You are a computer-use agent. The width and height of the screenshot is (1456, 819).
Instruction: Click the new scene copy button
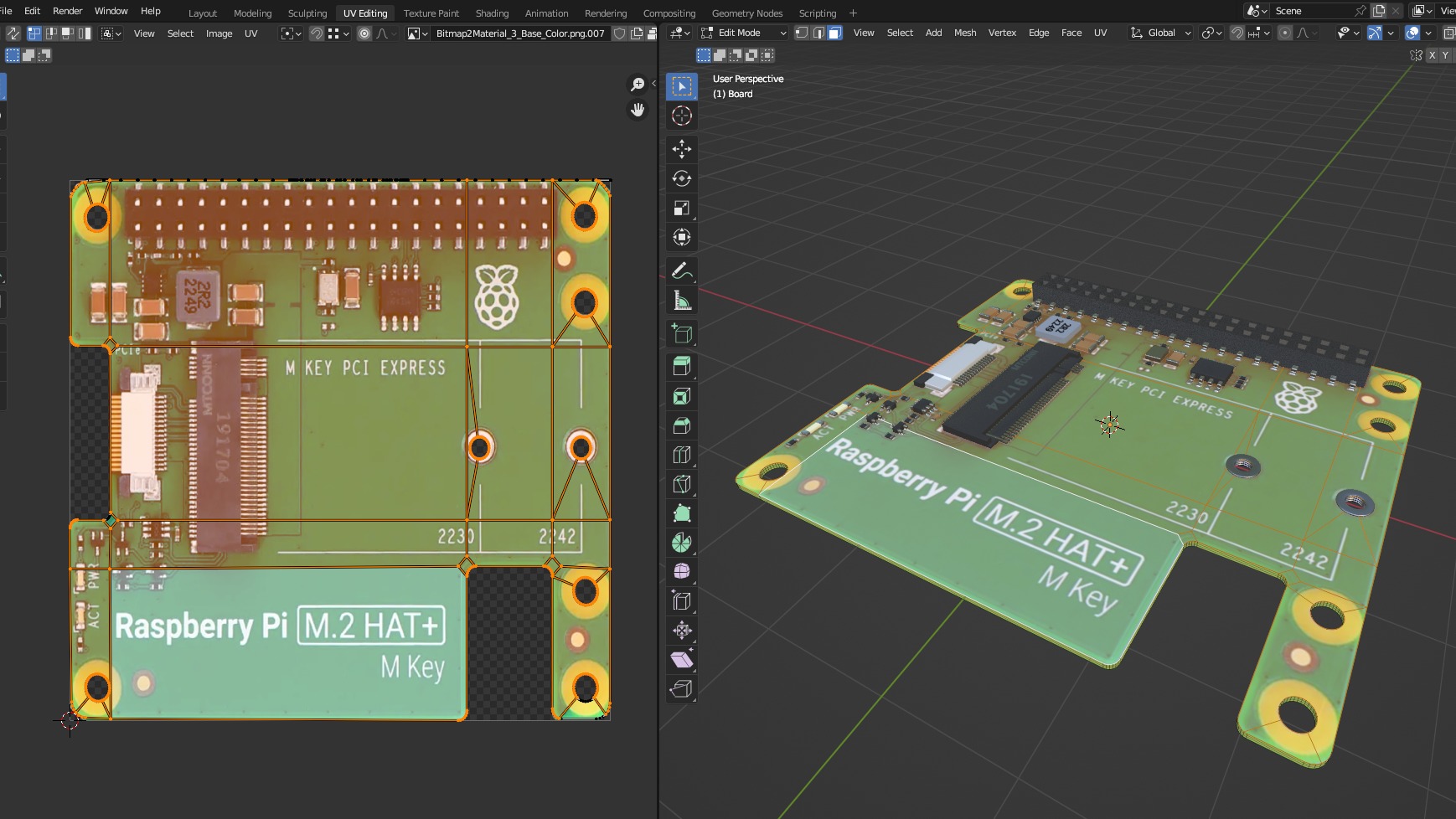pos(1378,11)
